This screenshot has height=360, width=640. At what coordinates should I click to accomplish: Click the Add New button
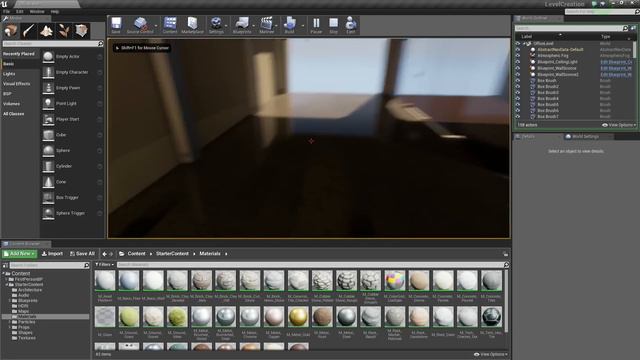pyautogui.click(x=20, y=254)
